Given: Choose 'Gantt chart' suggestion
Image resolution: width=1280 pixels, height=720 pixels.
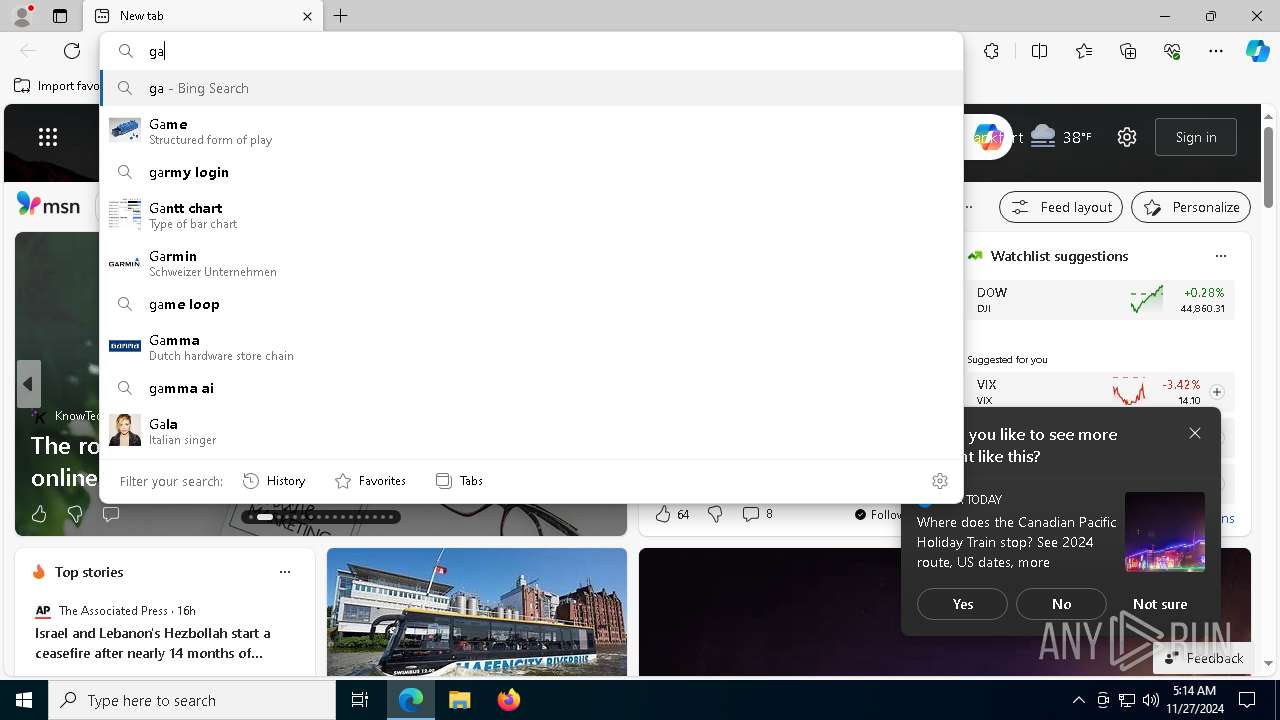Looking at the screenshot, I should [532, 215].
